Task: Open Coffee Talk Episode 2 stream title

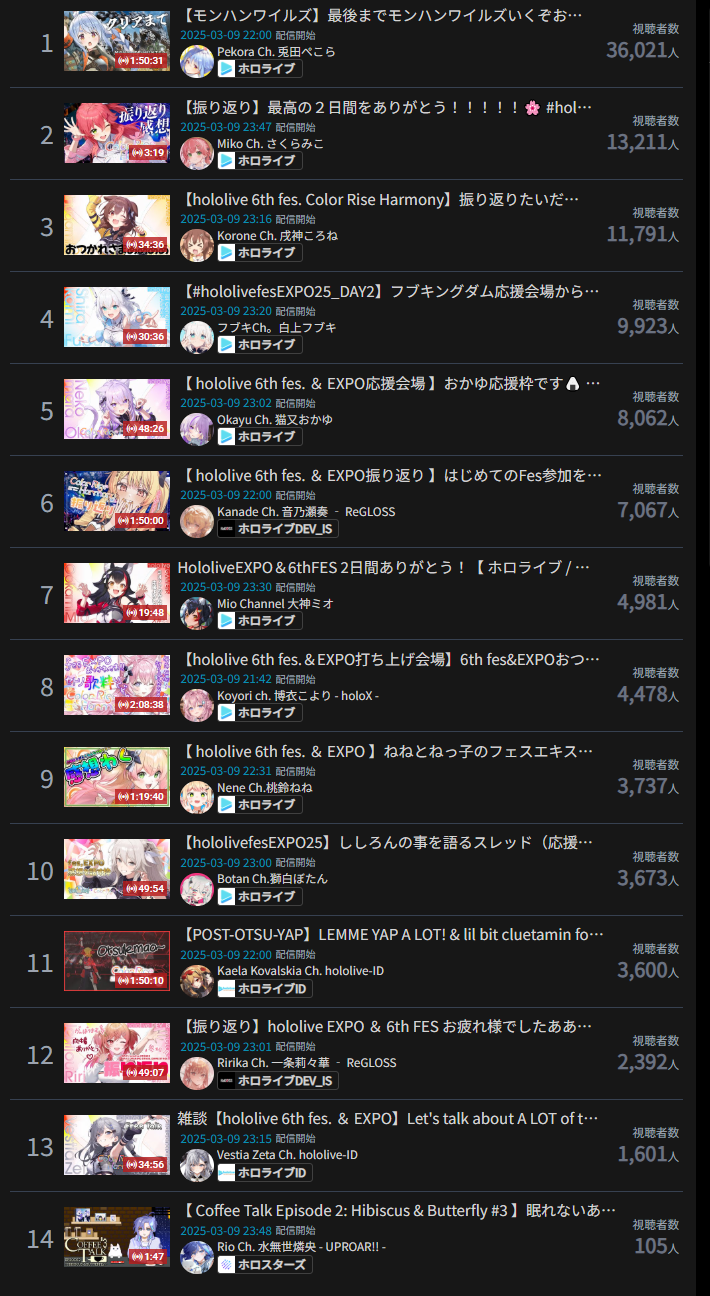Action: (397, 1211)
